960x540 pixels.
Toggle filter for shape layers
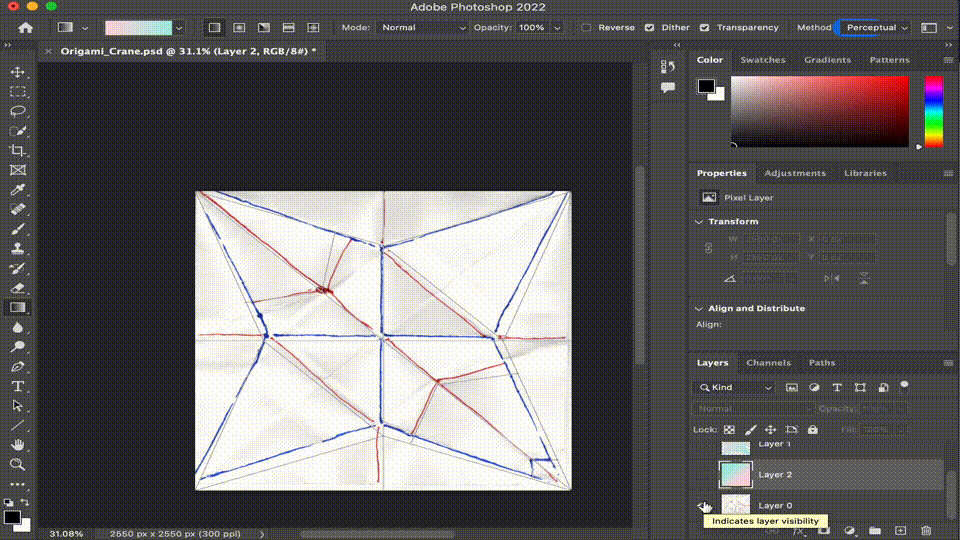click(x=860, y=388)
